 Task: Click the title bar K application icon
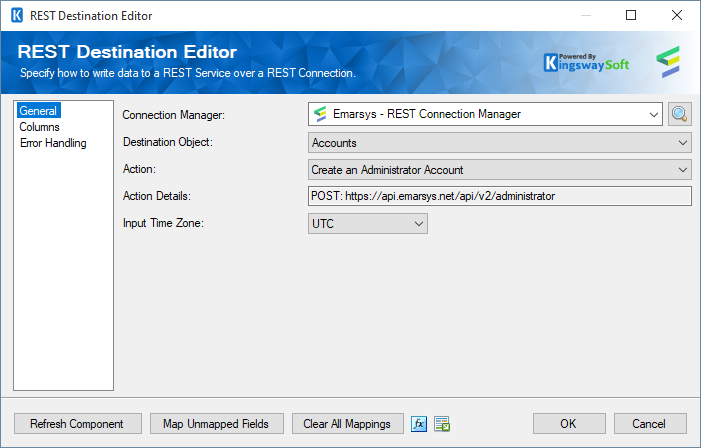[x=17, y=16]
